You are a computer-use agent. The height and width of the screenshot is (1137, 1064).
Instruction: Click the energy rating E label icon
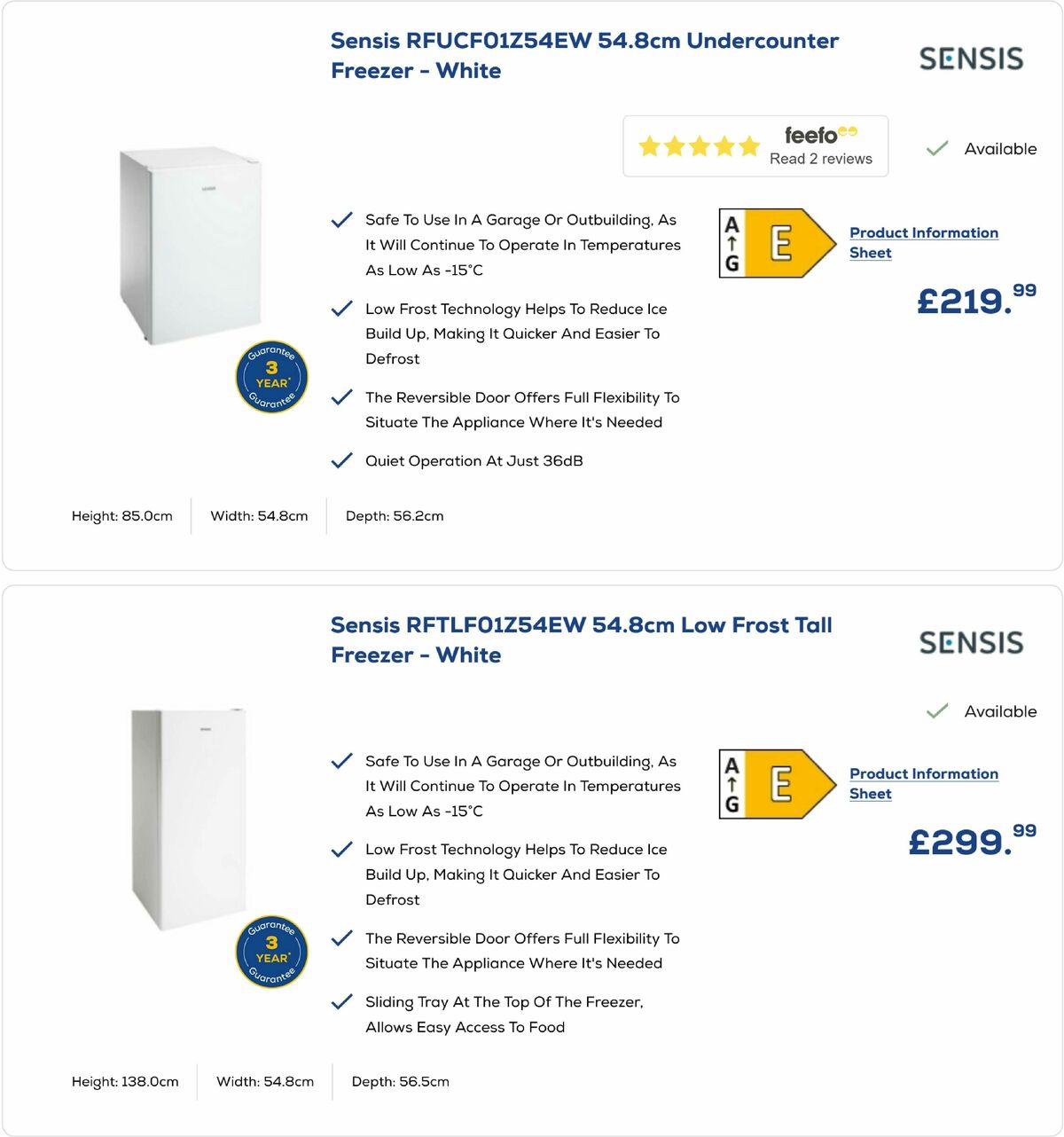(776, 241)
